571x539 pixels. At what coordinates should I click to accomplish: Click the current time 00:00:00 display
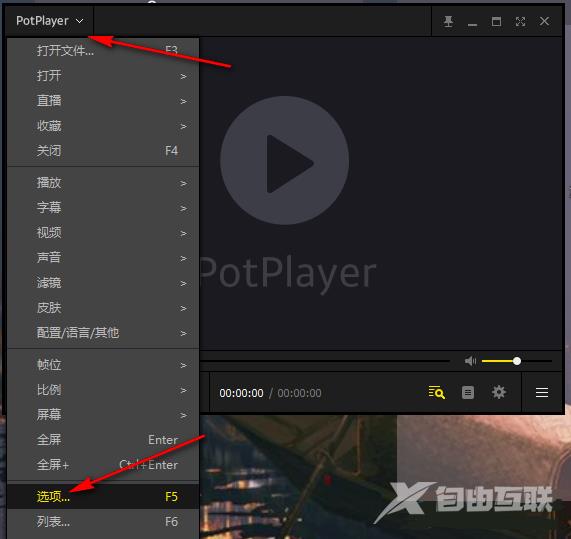tap(241, 393)
